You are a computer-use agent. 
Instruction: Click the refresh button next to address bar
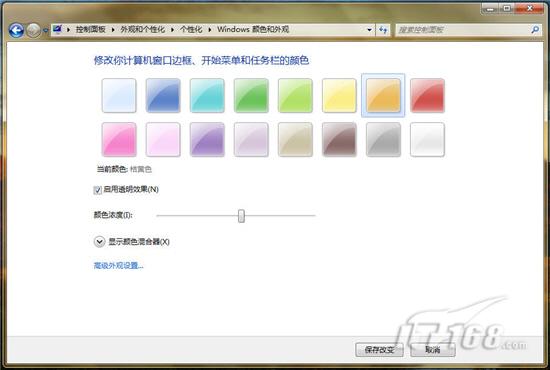(383, 30)
